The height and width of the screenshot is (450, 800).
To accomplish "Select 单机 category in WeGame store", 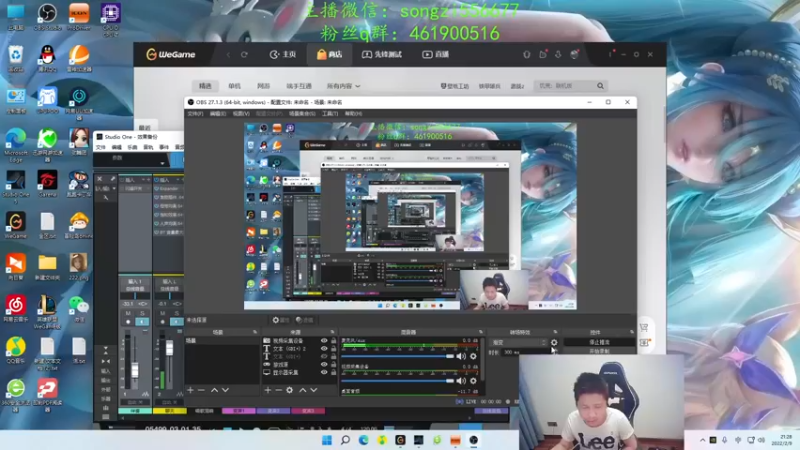I will (234, 86).
